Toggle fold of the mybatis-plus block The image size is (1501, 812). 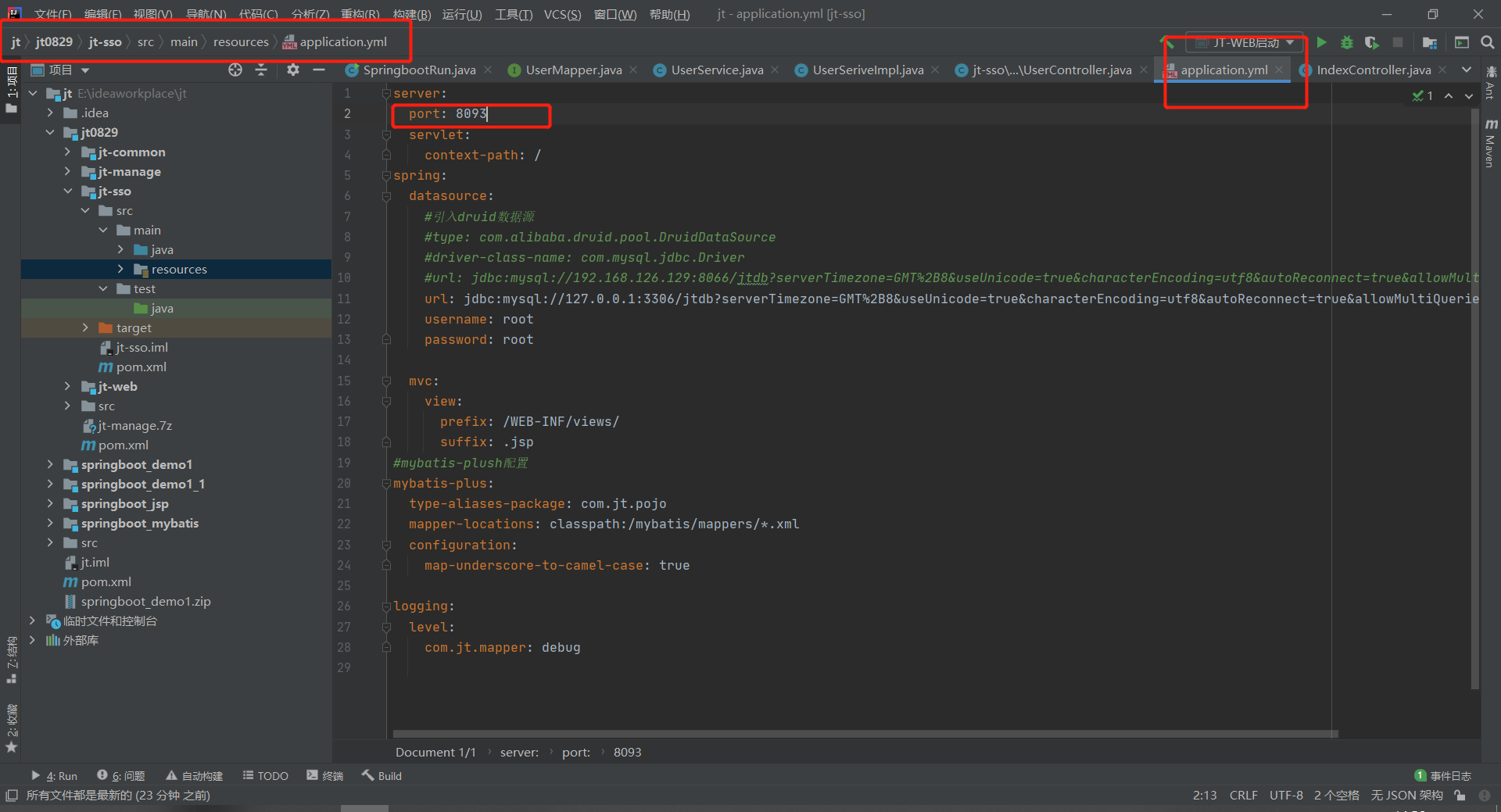(x=386, y=484)
